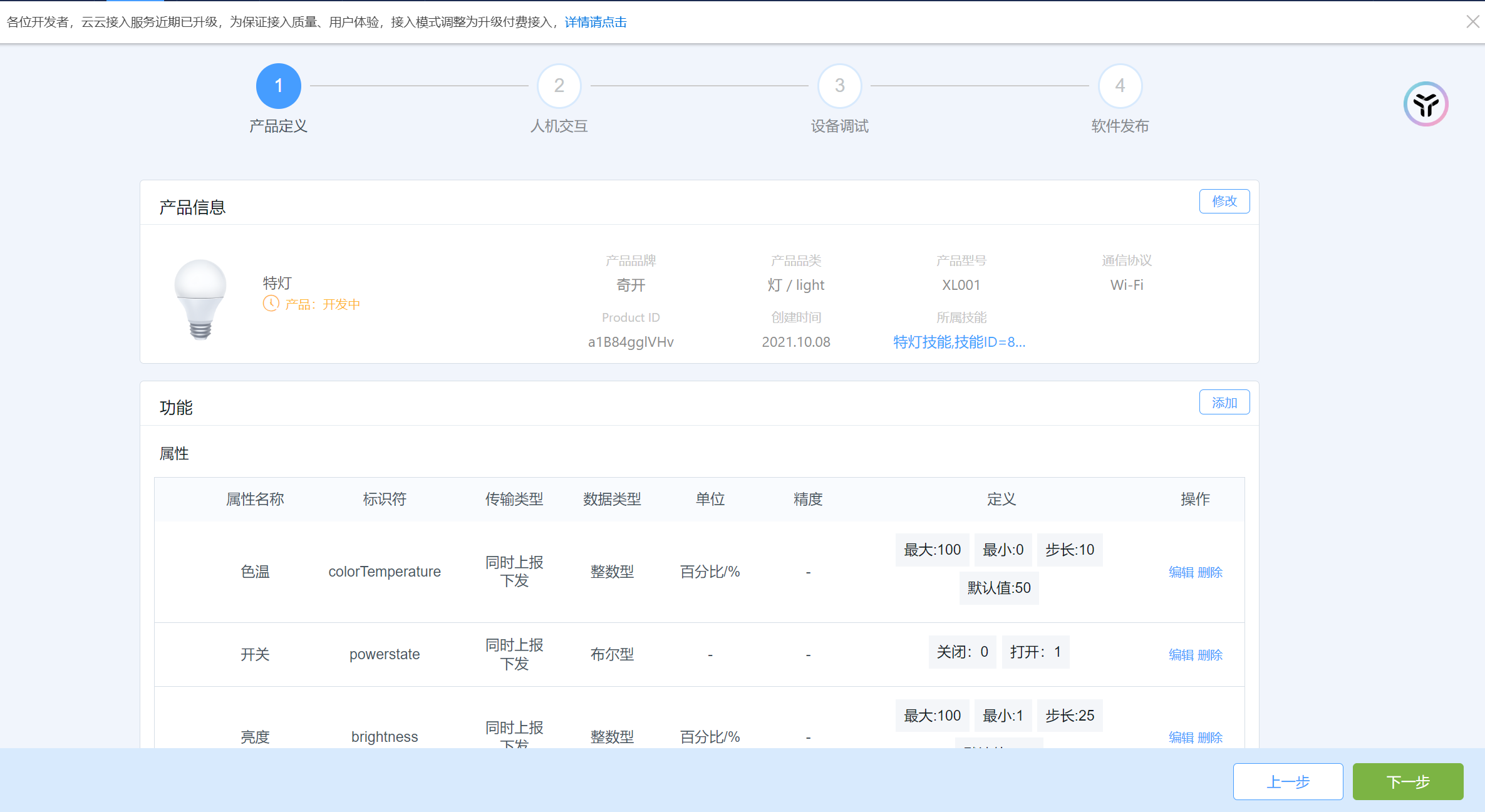Image resolution: width=1485 pixels, height=812 pixels.
Task: Click the light bulb product image
Action: 200,299
